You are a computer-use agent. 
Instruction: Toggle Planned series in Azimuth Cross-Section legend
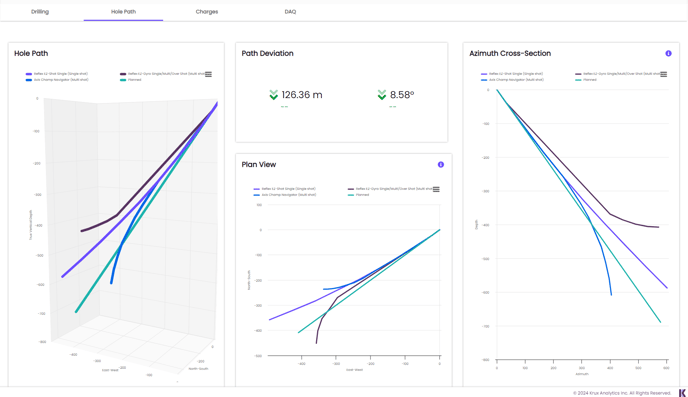[586, 80]
